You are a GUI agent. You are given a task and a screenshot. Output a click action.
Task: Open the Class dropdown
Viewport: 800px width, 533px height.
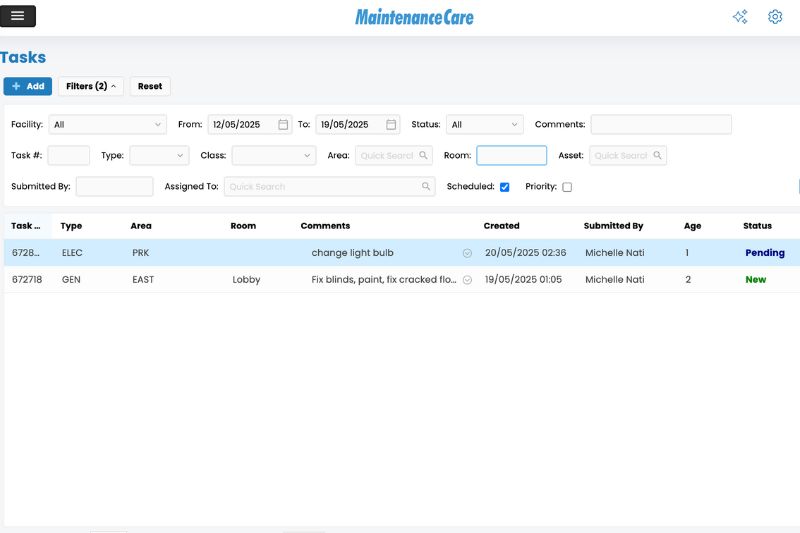[274, 156]
